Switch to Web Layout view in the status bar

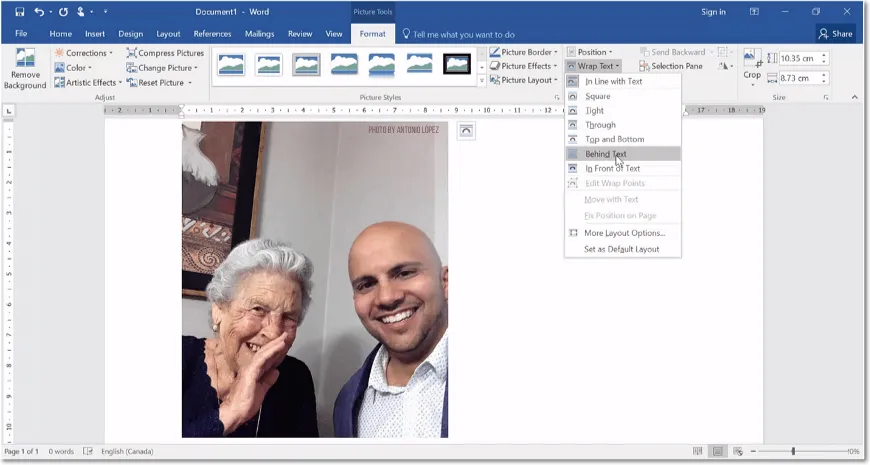[738, 451]
